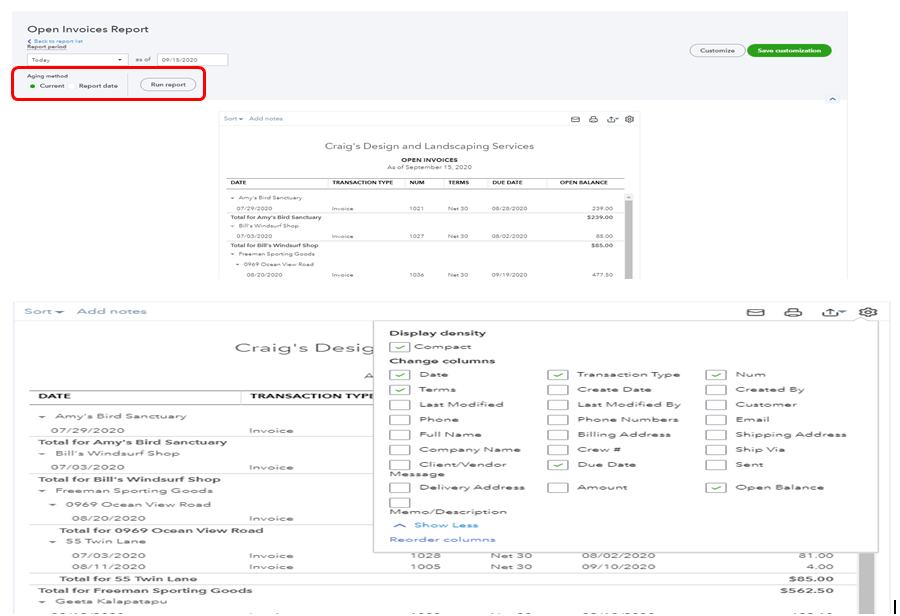Toggle the Compact display density checkbox
This screenshot has height=616, width=900.
pyautogui.click(x=399, y=347)
